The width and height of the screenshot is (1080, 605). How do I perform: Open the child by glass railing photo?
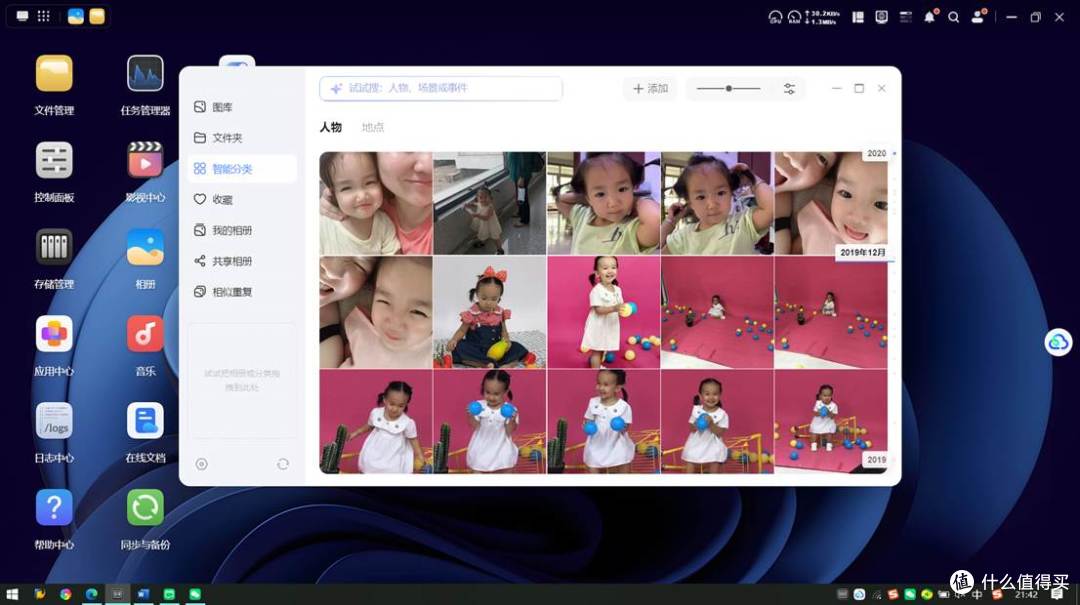pyautogui.click(x=490, y=203)
